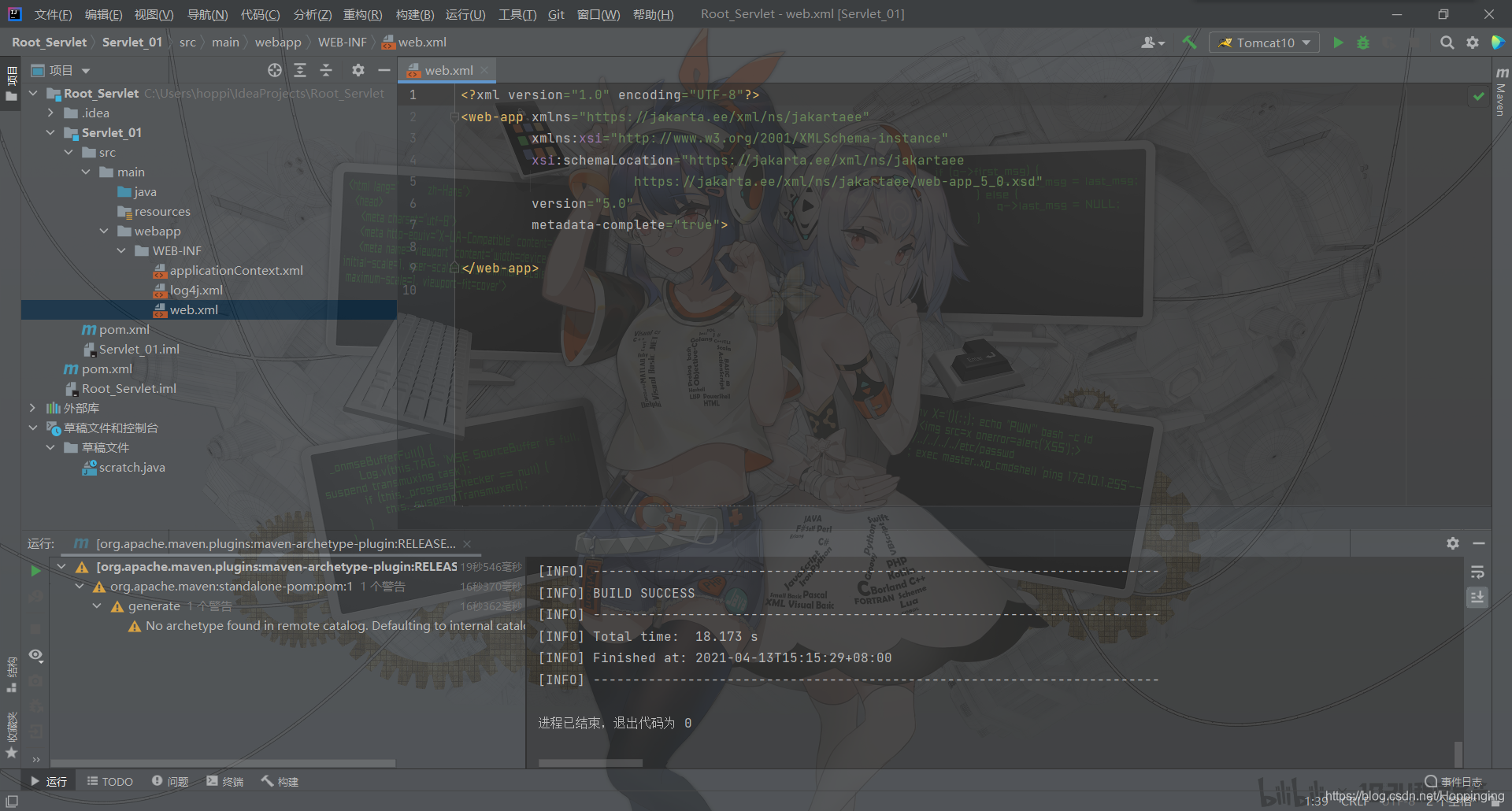Select the No archetype found warning row

tap(327, 626)
